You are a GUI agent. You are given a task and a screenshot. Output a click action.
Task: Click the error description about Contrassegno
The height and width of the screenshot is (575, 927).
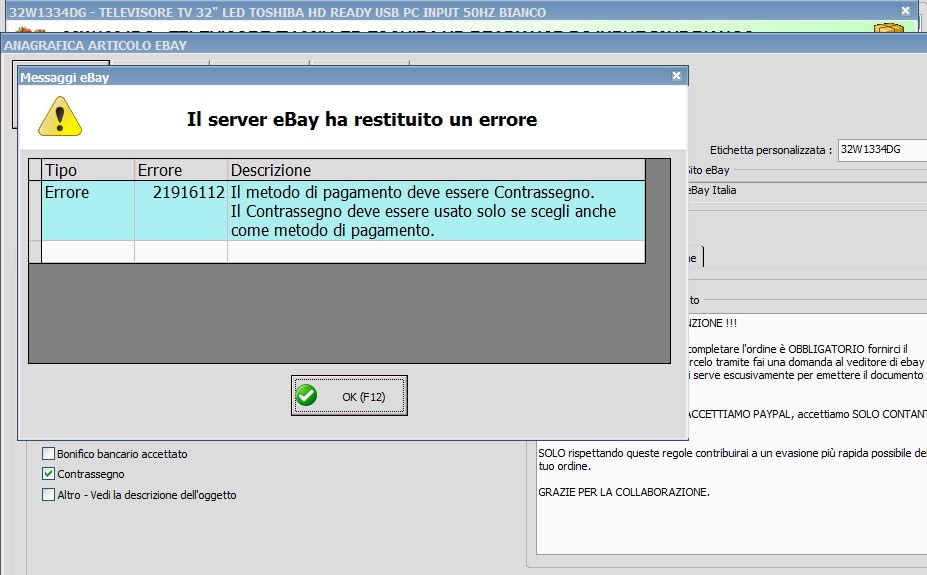(x=436, y=210)
